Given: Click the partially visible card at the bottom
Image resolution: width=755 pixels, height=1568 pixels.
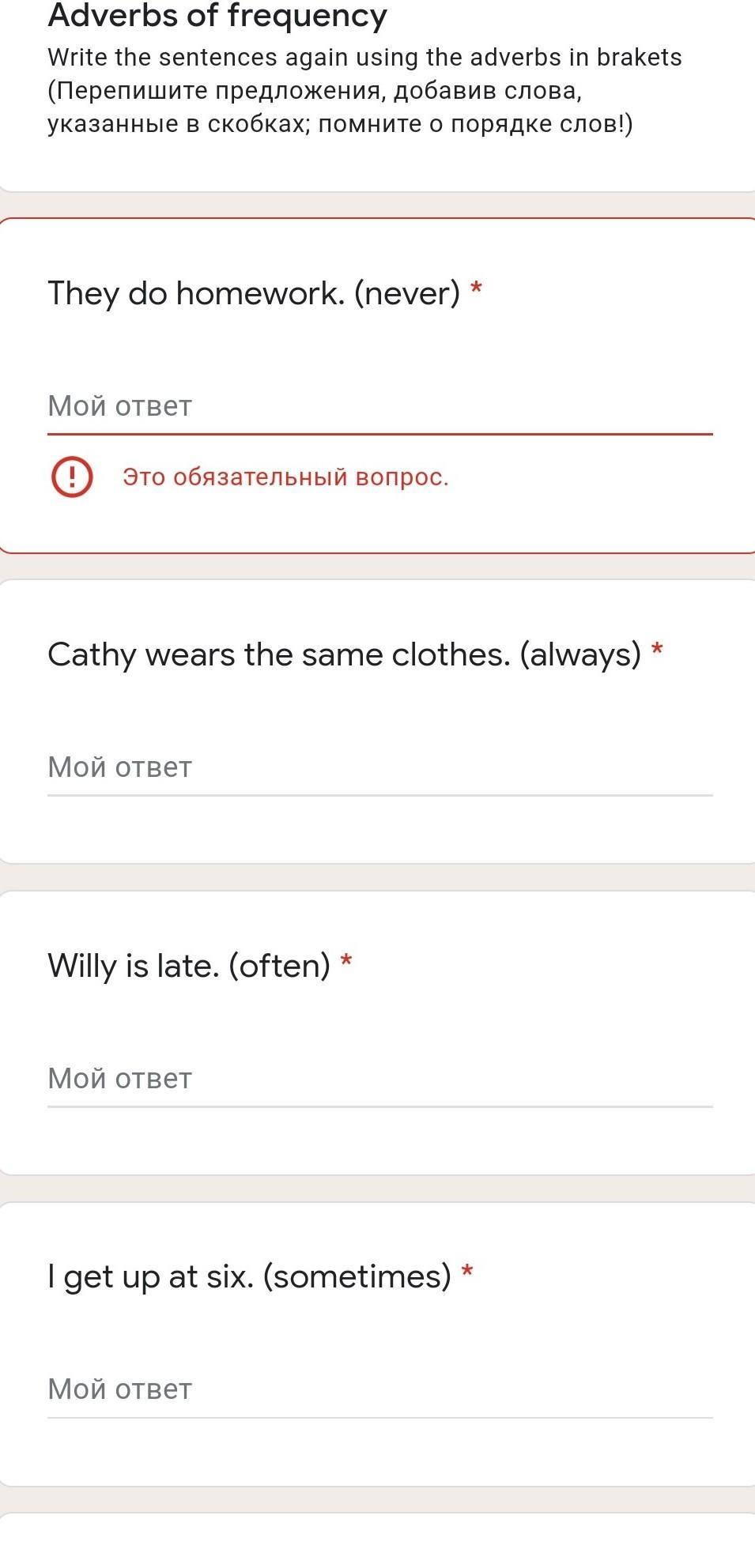Looking at the screenshot, I should pos(378,1541).
